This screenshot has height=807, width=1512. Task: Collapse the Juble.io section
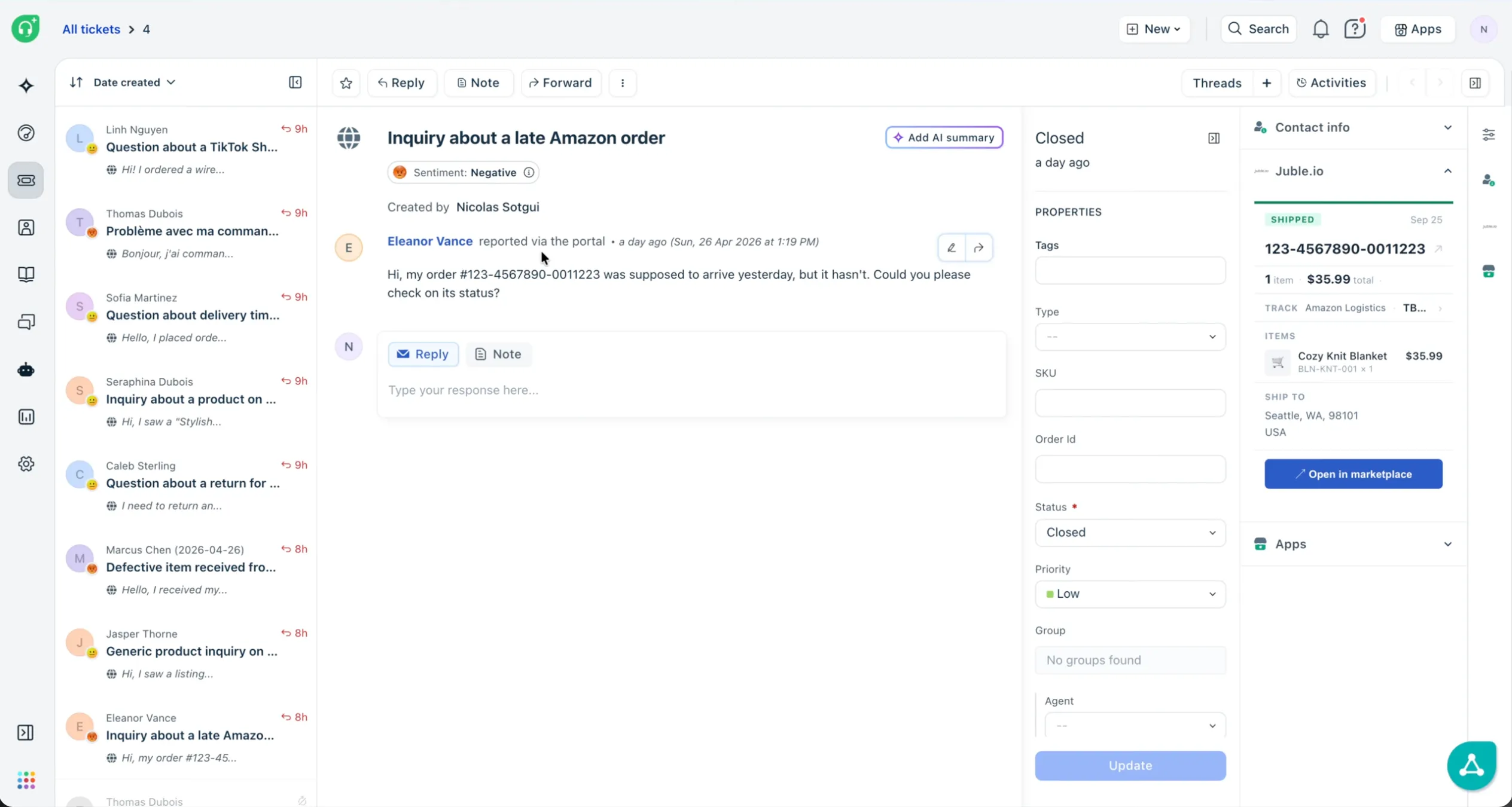[1354, 171]
